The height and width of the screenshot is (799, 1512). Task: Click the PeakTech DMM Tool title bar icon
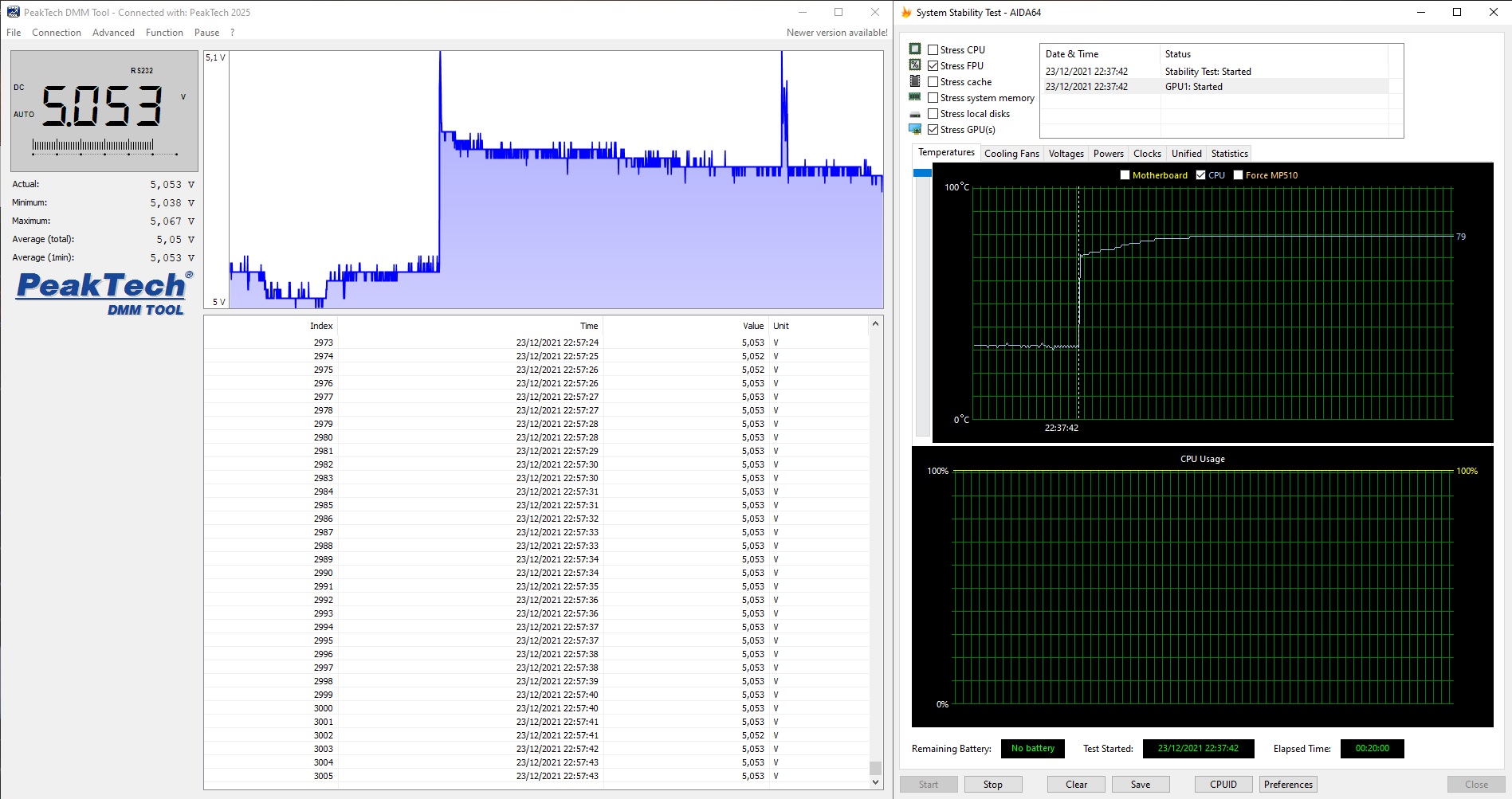pos(13,12)
